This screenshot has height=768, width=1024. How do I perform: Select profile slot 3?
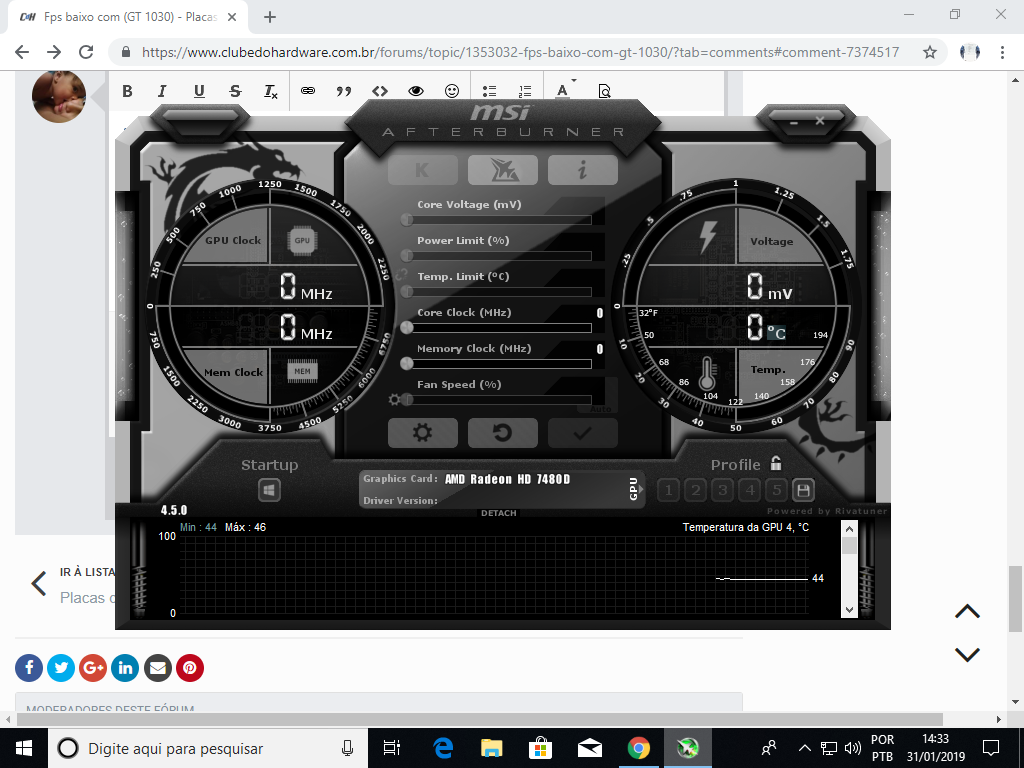[x=722, y=490]
